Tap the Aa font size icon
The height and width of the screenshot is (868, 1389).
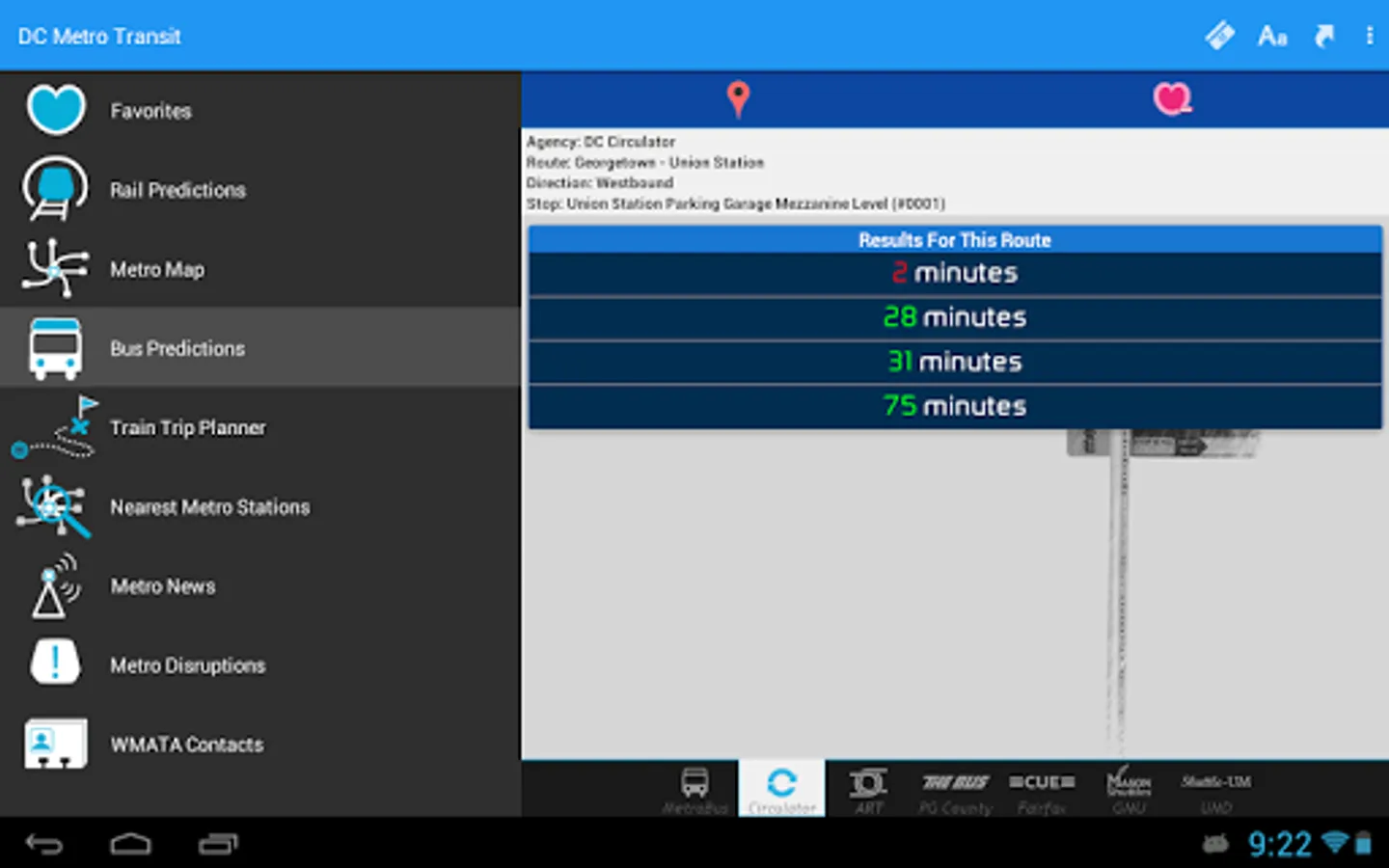1272,37
